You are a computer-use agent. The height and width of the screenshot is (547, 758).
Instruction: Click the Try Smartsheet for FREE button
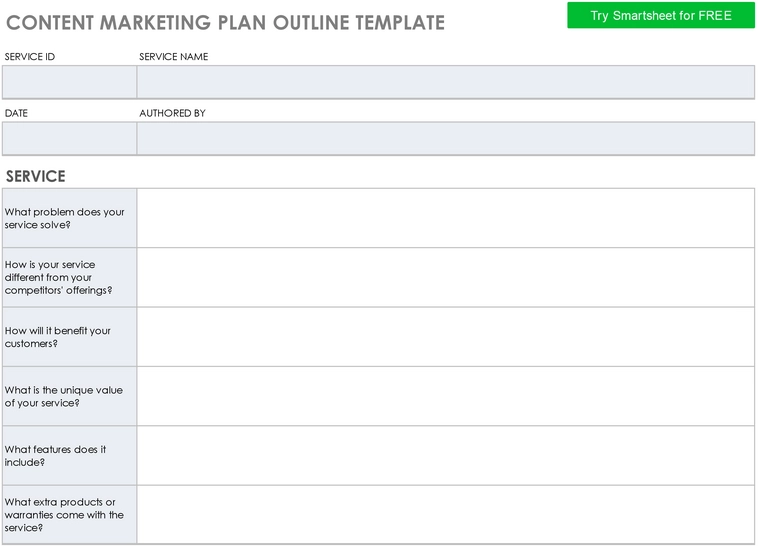click(660, 15)
